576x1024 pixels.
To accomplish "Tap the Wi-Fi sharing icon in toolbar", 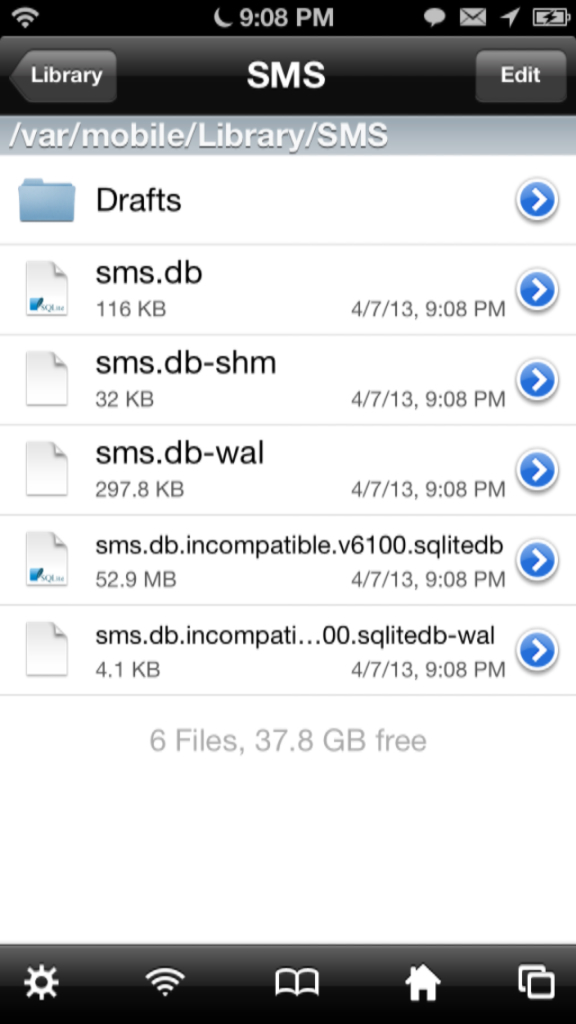I will coord(165,982).
